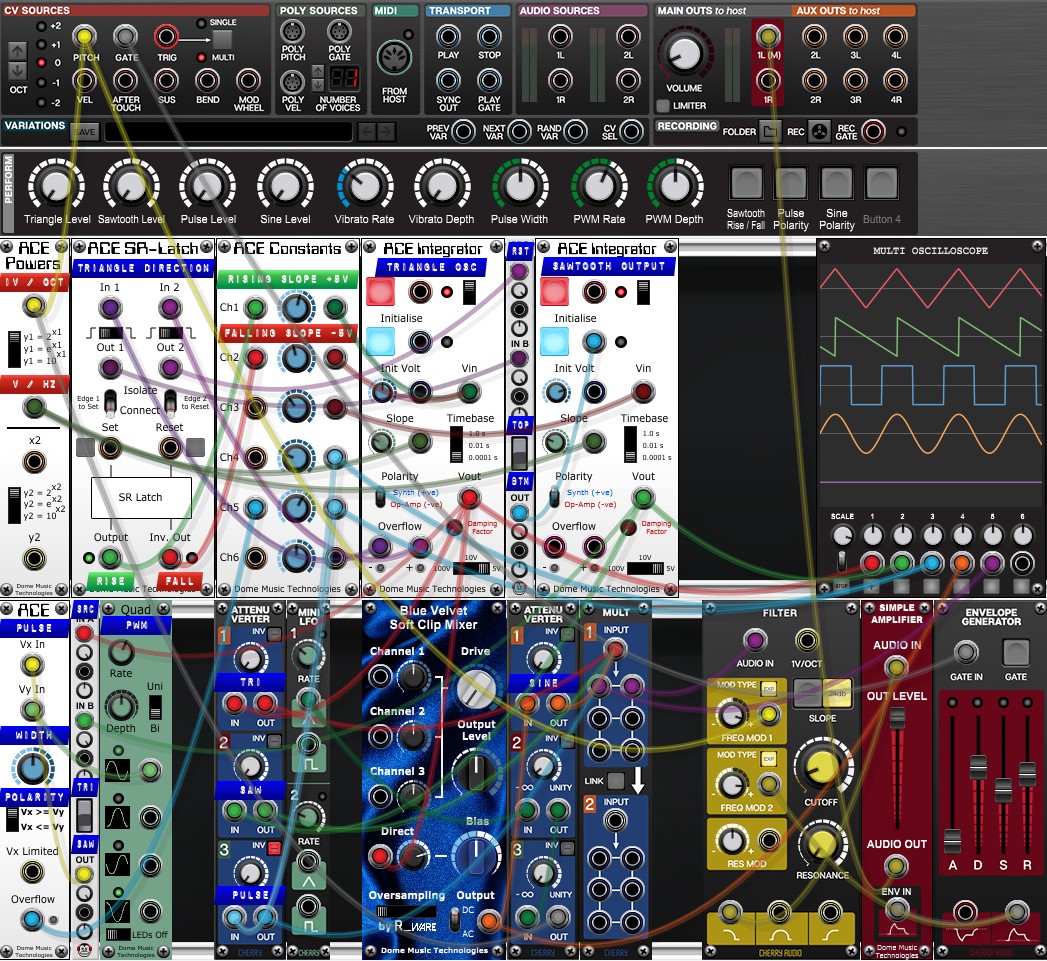Toggle the EXP button for FREQ MOD 1
Image resolution: width=1047 pixels, height=961 pixels.
coord(769,689)
